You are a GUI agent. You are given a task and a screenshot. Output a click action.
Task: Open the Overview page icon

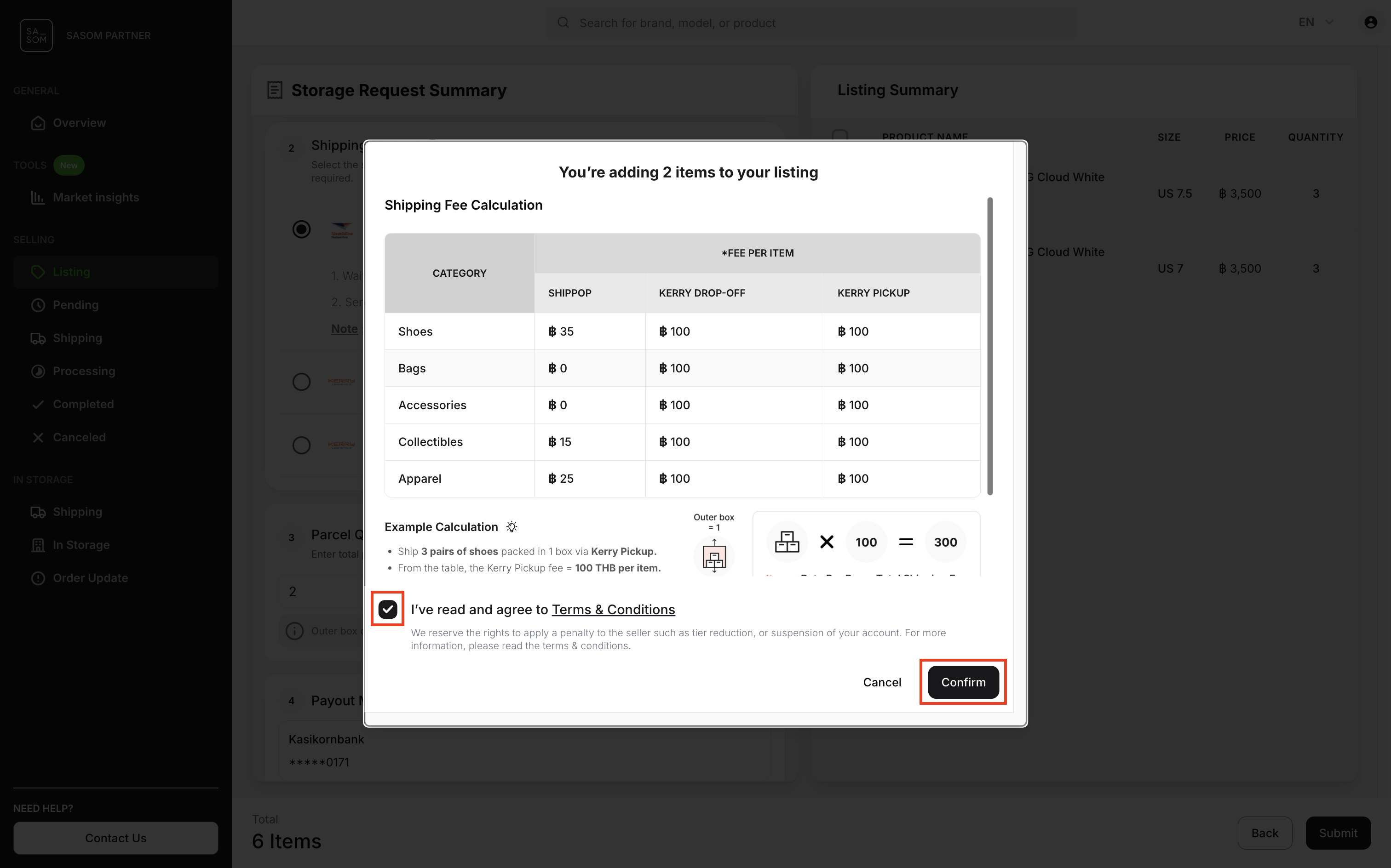coord(37,123)
